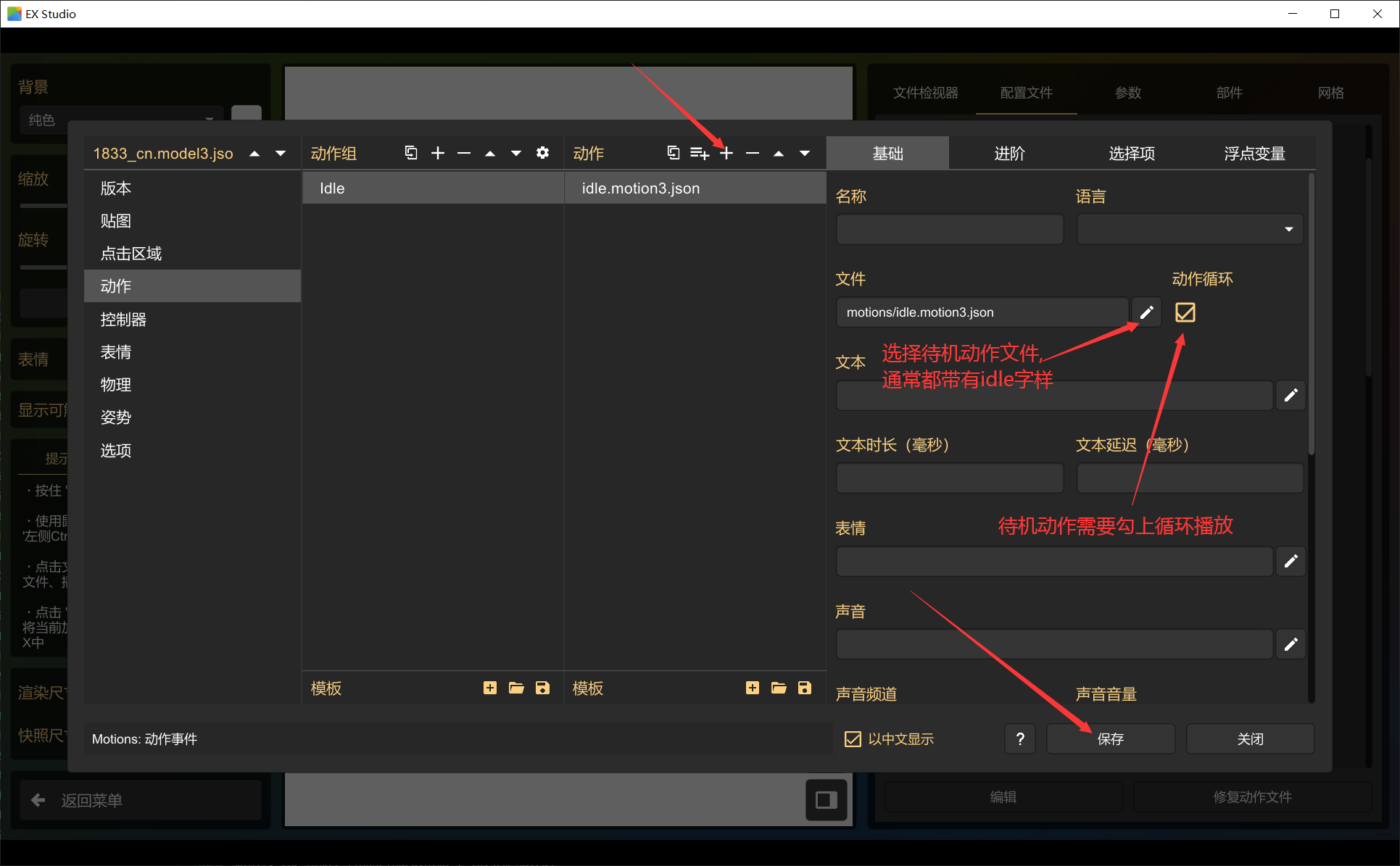Select 物理 in the config list
This screenshot has width=1400, height=866.
192,385
